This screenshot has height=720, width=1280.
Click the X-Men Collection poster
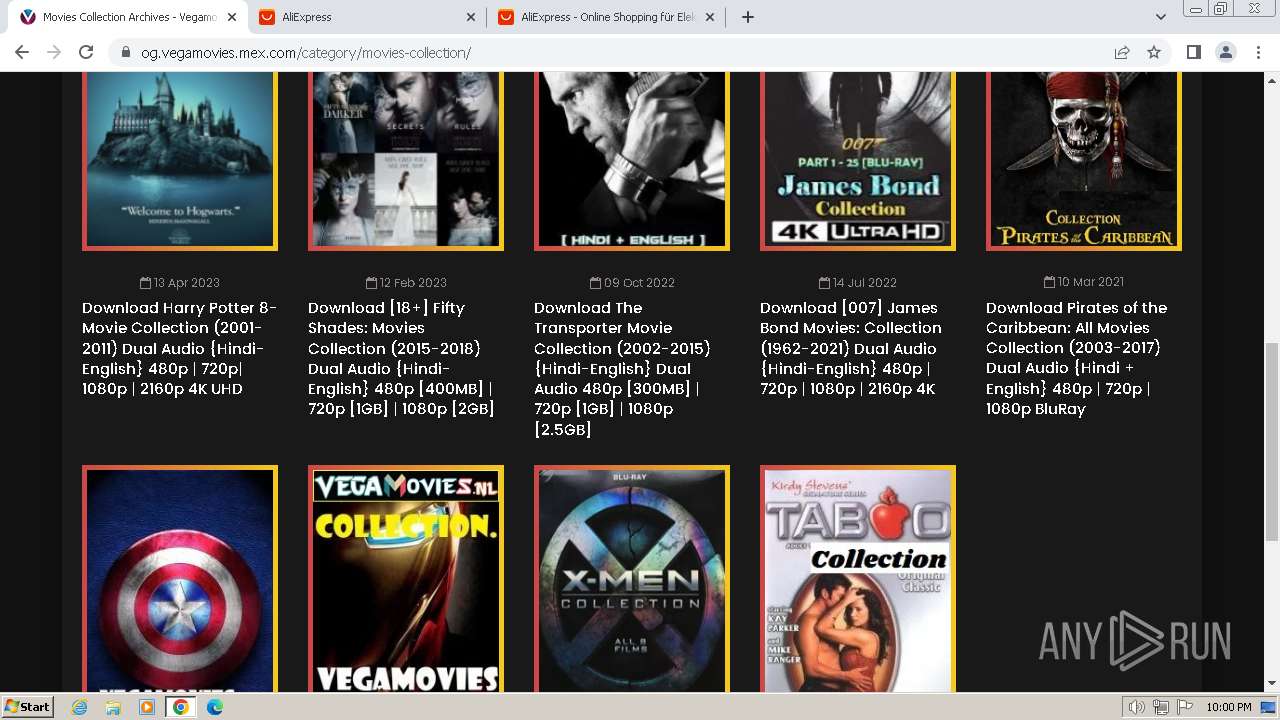tap(632, 579)
